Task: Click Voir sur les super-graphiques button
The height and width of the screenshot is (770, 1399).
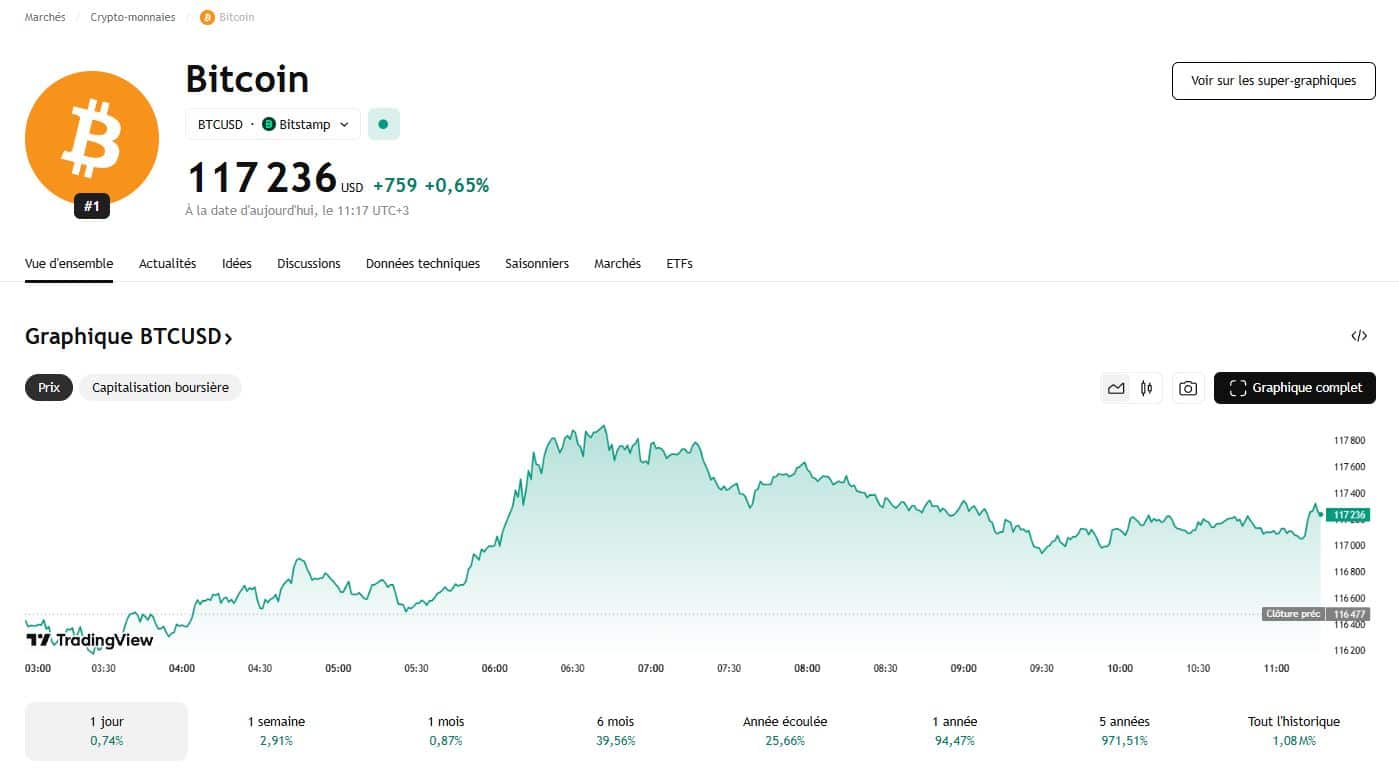Action: (x=1273, y=80)
